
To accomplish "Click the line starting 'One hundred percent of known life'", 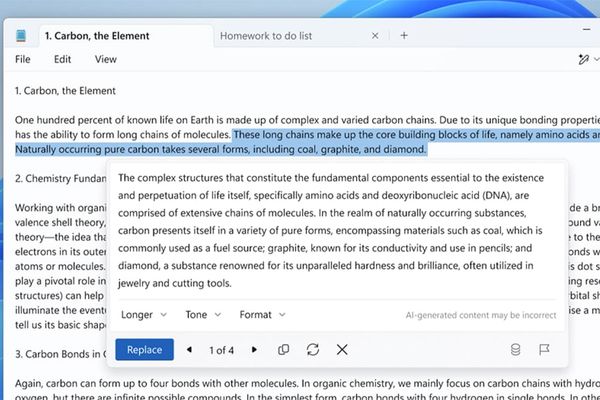I will coord(307,120).
